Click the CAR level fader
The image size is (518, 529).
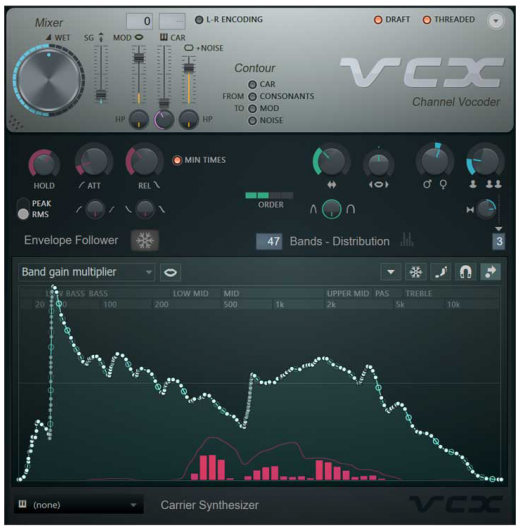164,103
